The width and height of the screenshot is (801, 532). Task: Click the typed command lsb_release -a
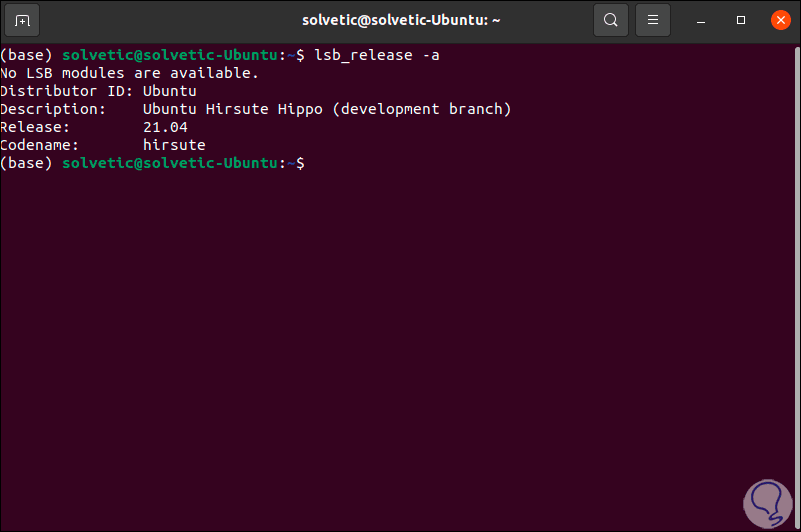pos(377,55)
